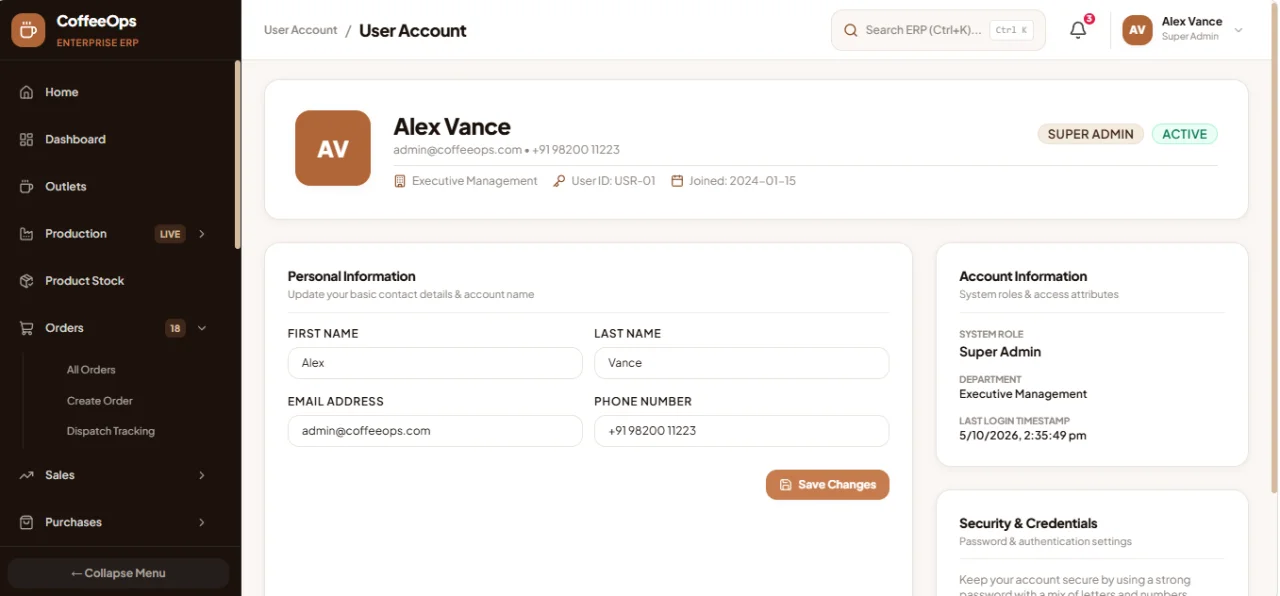Click the Outlets coffee cup icon
1280x596 pixels.
coord(27,186)
